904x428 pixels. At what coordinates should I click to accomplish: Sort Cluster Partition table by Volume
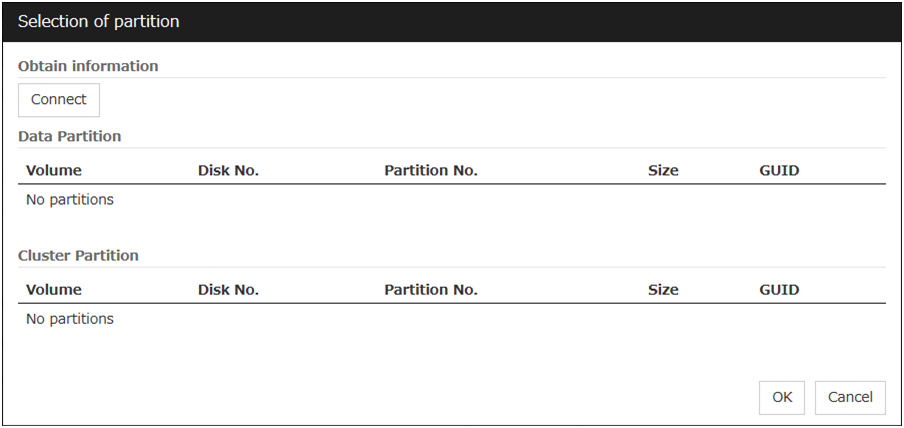click(54, 290)
